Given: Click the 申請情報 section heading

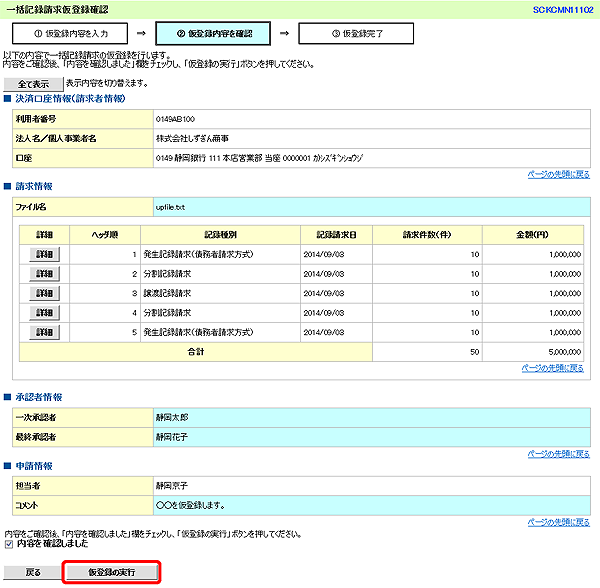Looking at the screenshot, I should (x=34, y=466).
